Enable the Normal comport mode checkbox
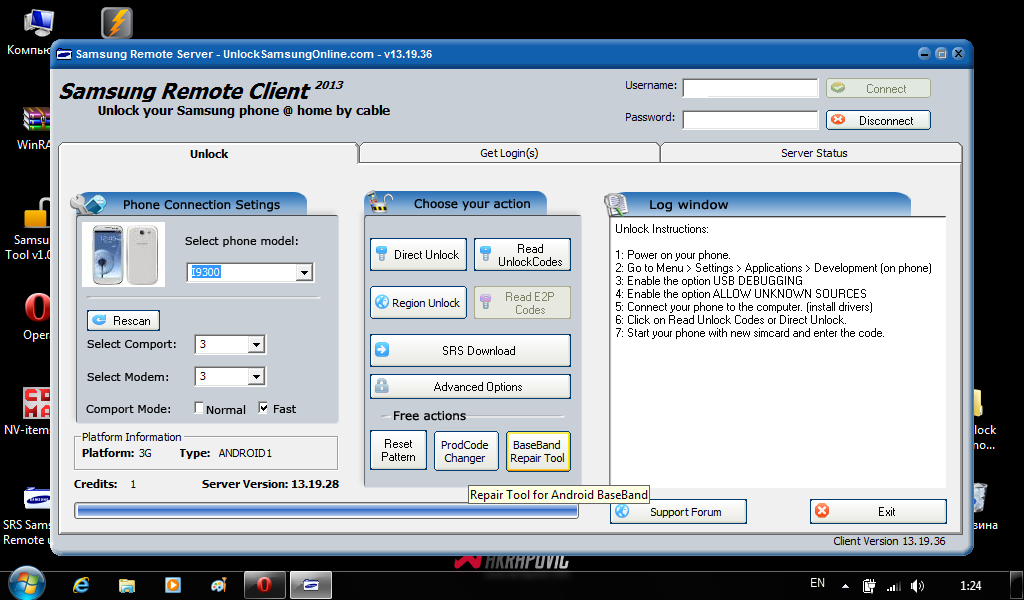This screenshot has height=600, width=1024. (199, 408)
